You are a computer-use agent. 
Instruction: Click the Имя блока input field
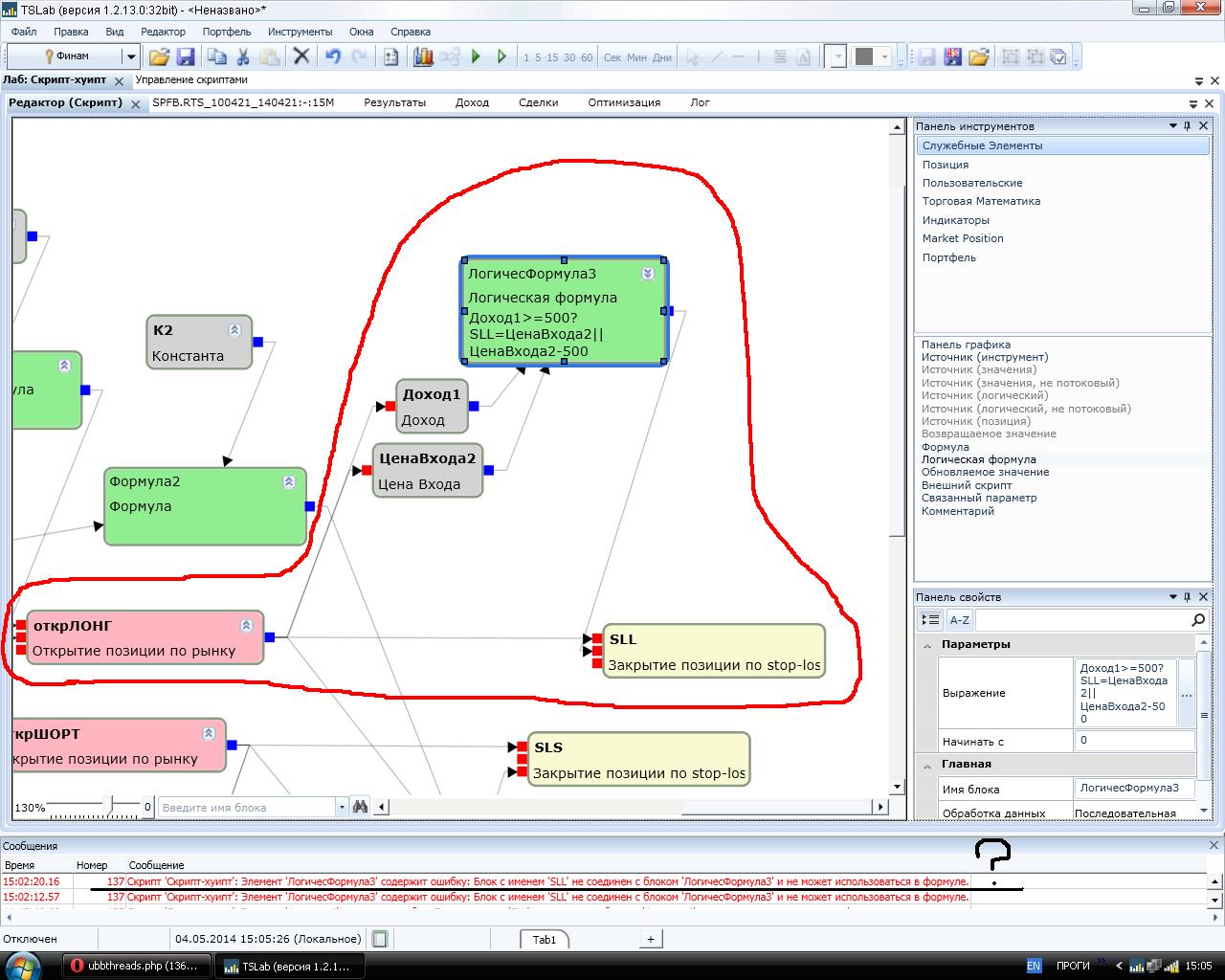[1134, 789]
